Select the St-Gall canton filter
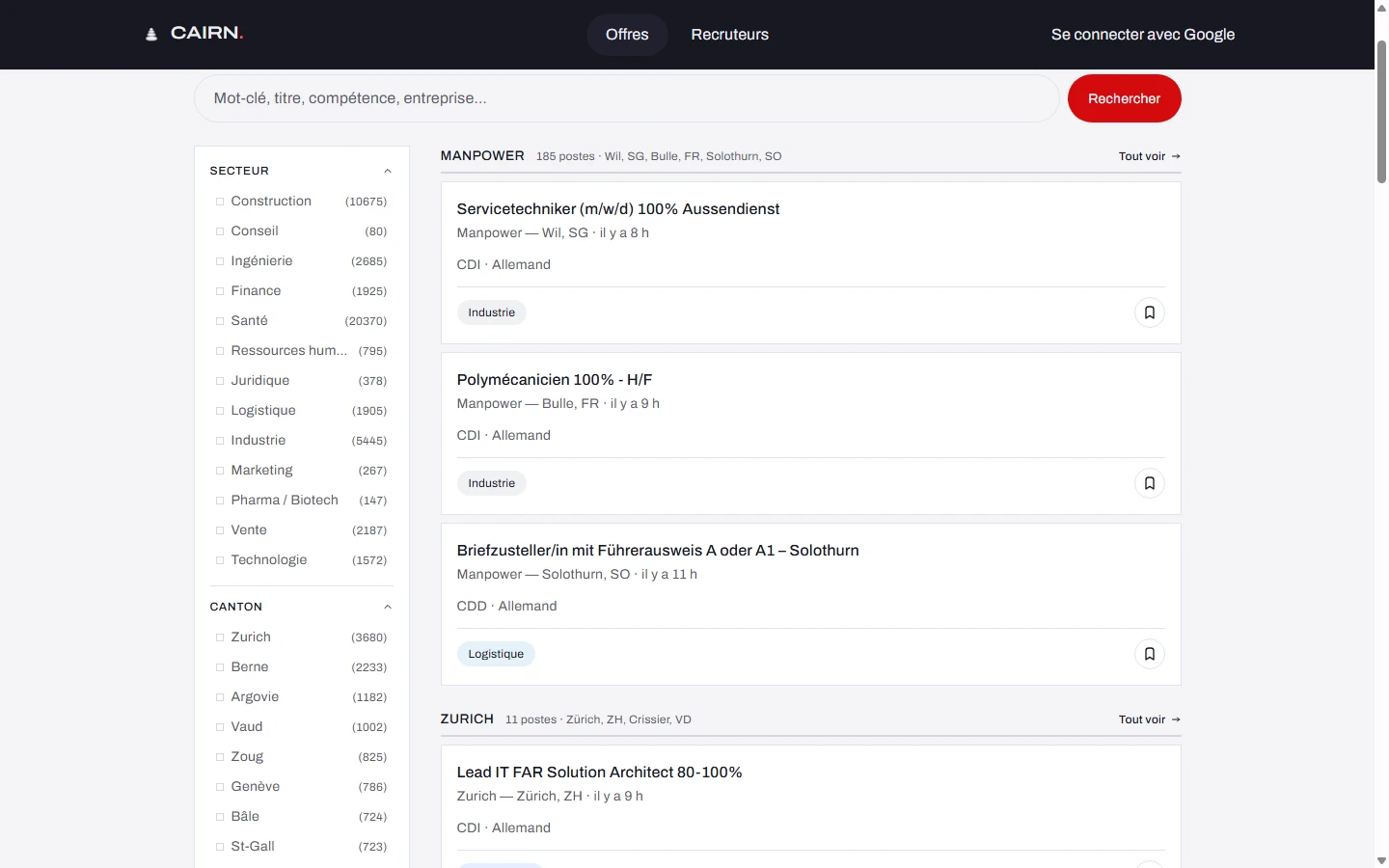This screenshot has width=1389, height=868. click(220, 847)
